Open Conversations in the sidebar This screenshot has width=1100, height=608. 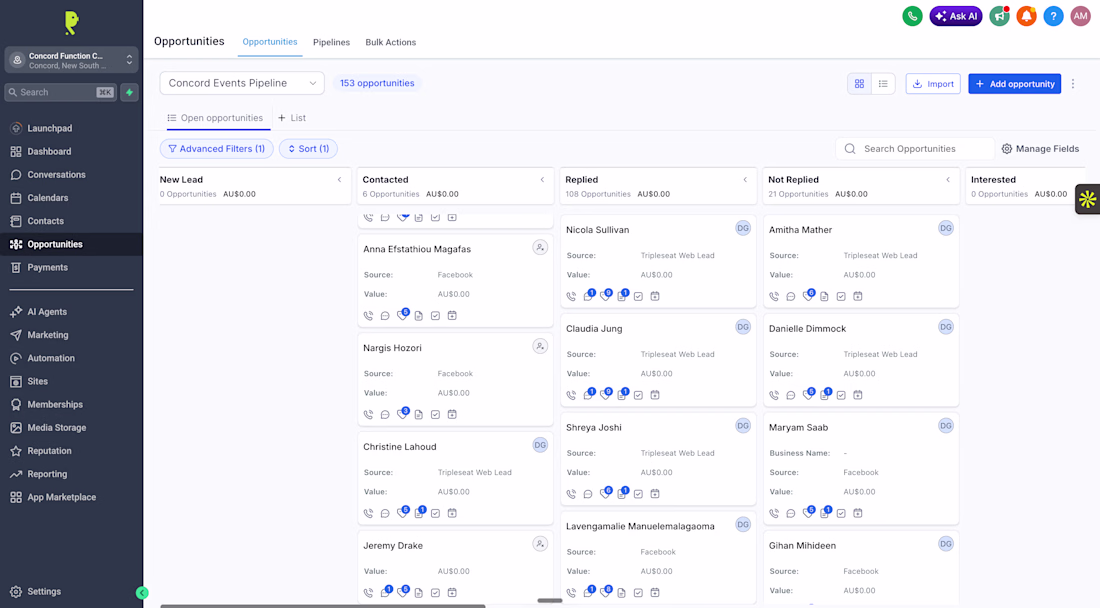pyautogui.click(x=56, y=175)
